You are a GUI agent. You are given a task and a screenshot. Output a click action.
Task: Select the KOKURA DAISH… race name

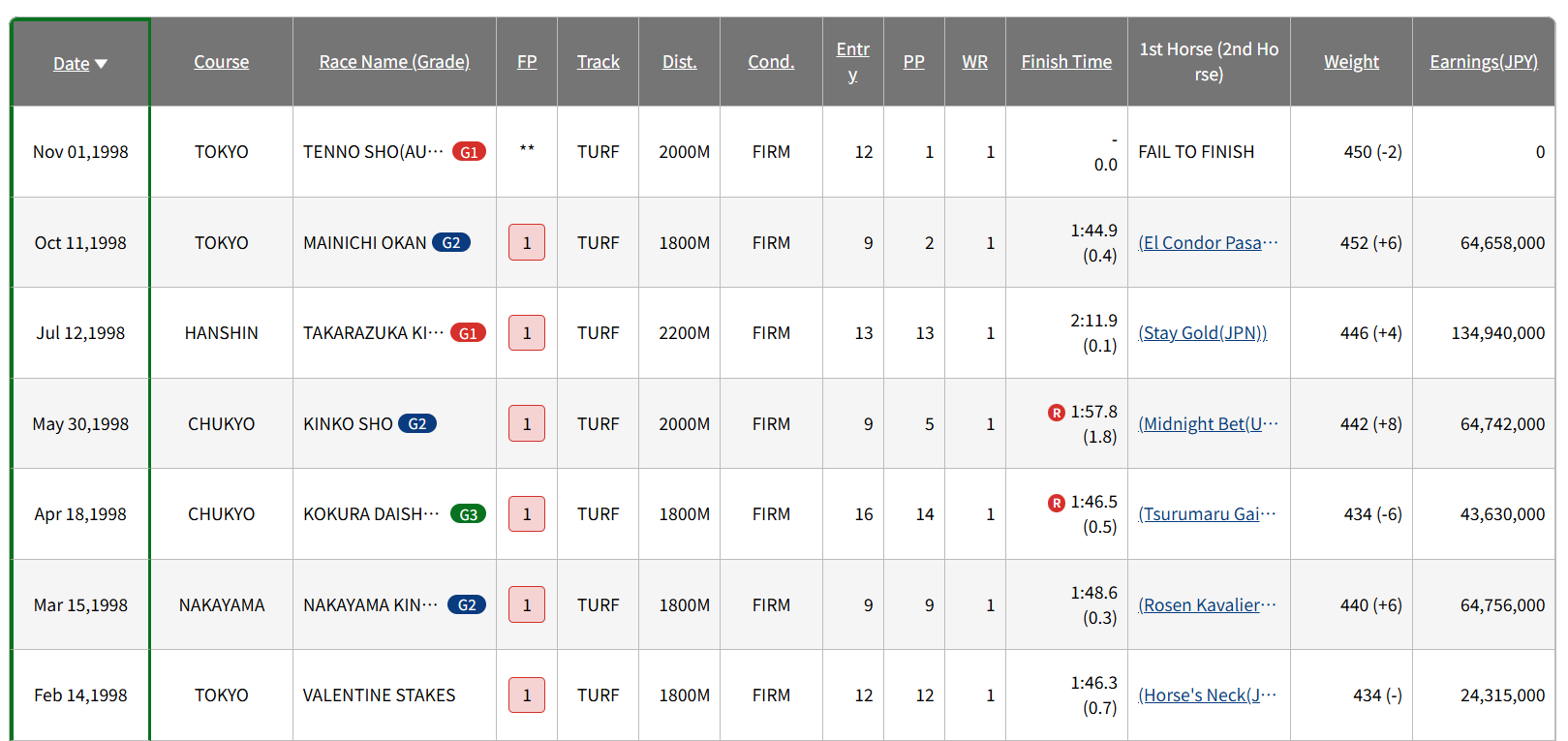pos(371,514)
